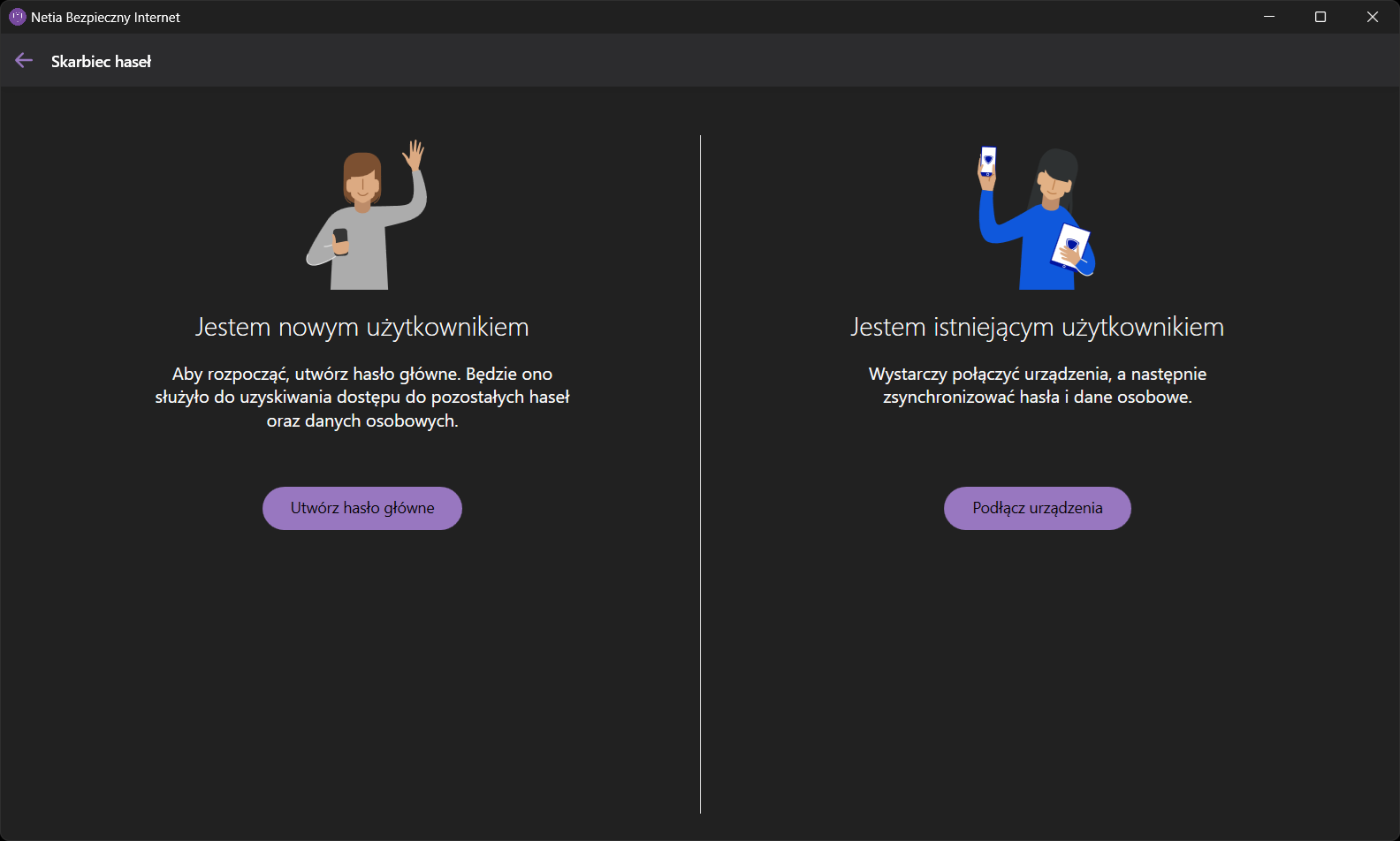
Task: Click the device sync description text
Action: pyautogui.click(x=1037, y=386)
